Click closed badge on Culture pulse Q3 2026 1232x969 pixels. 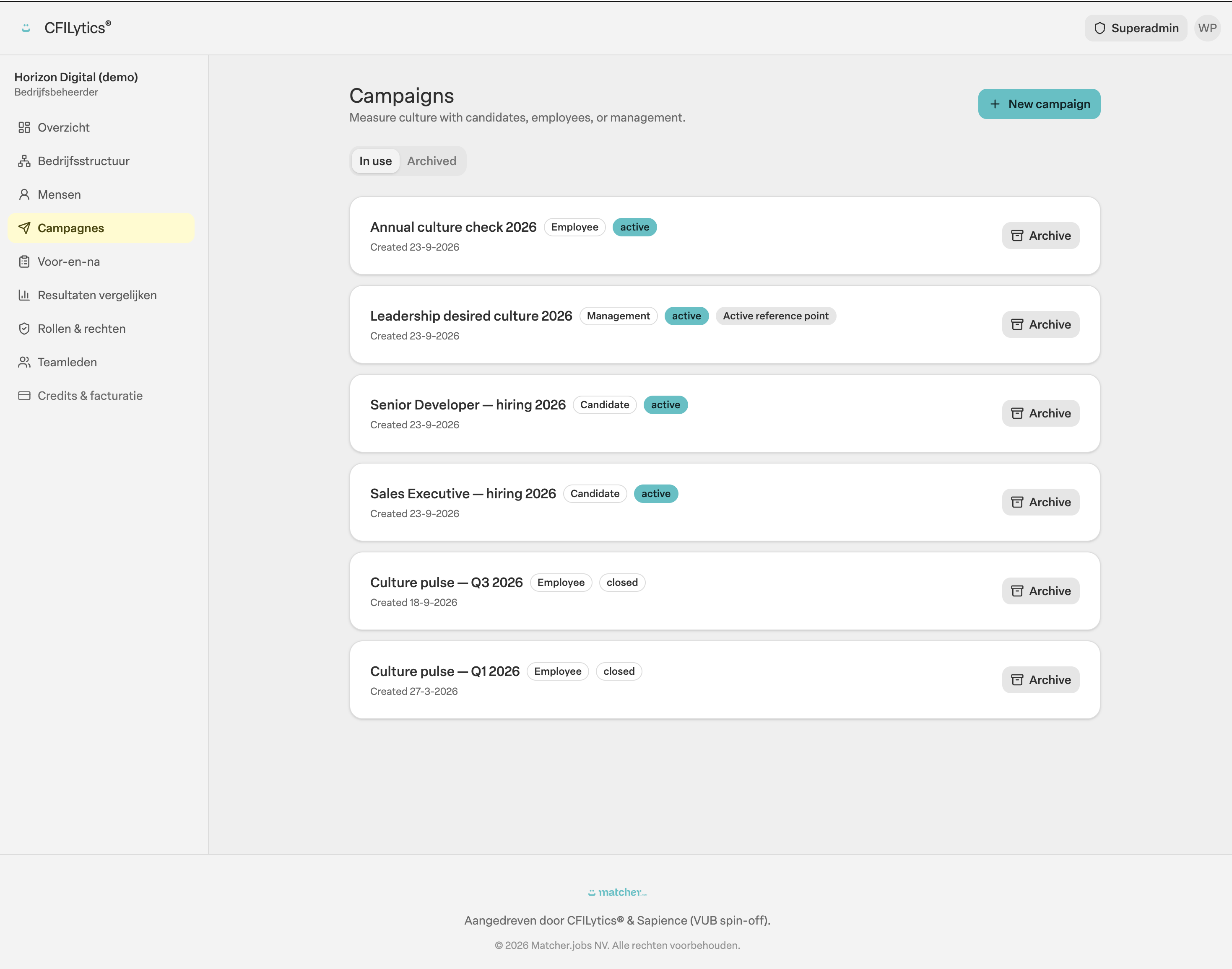(622, 583)
